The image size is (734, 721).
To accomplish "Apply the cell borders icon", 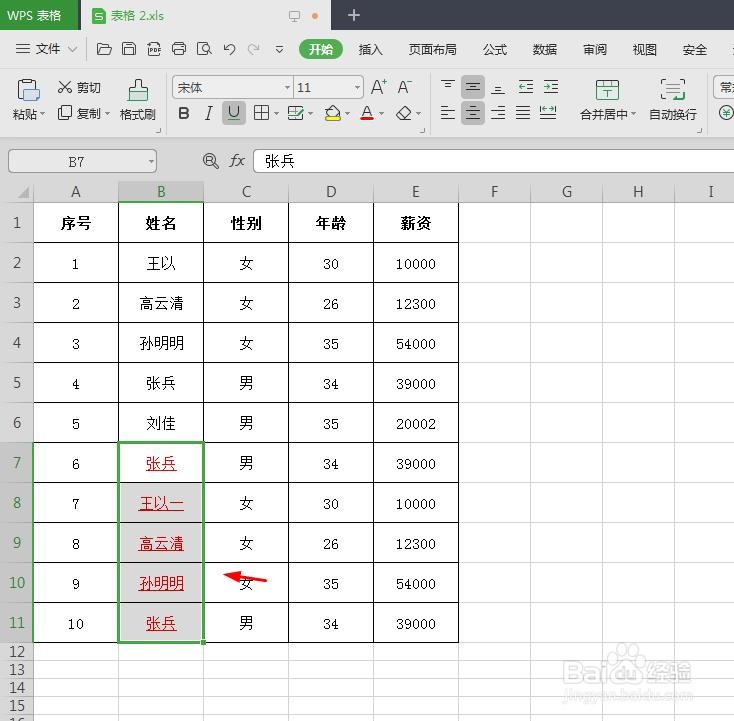I will (261, 113).
